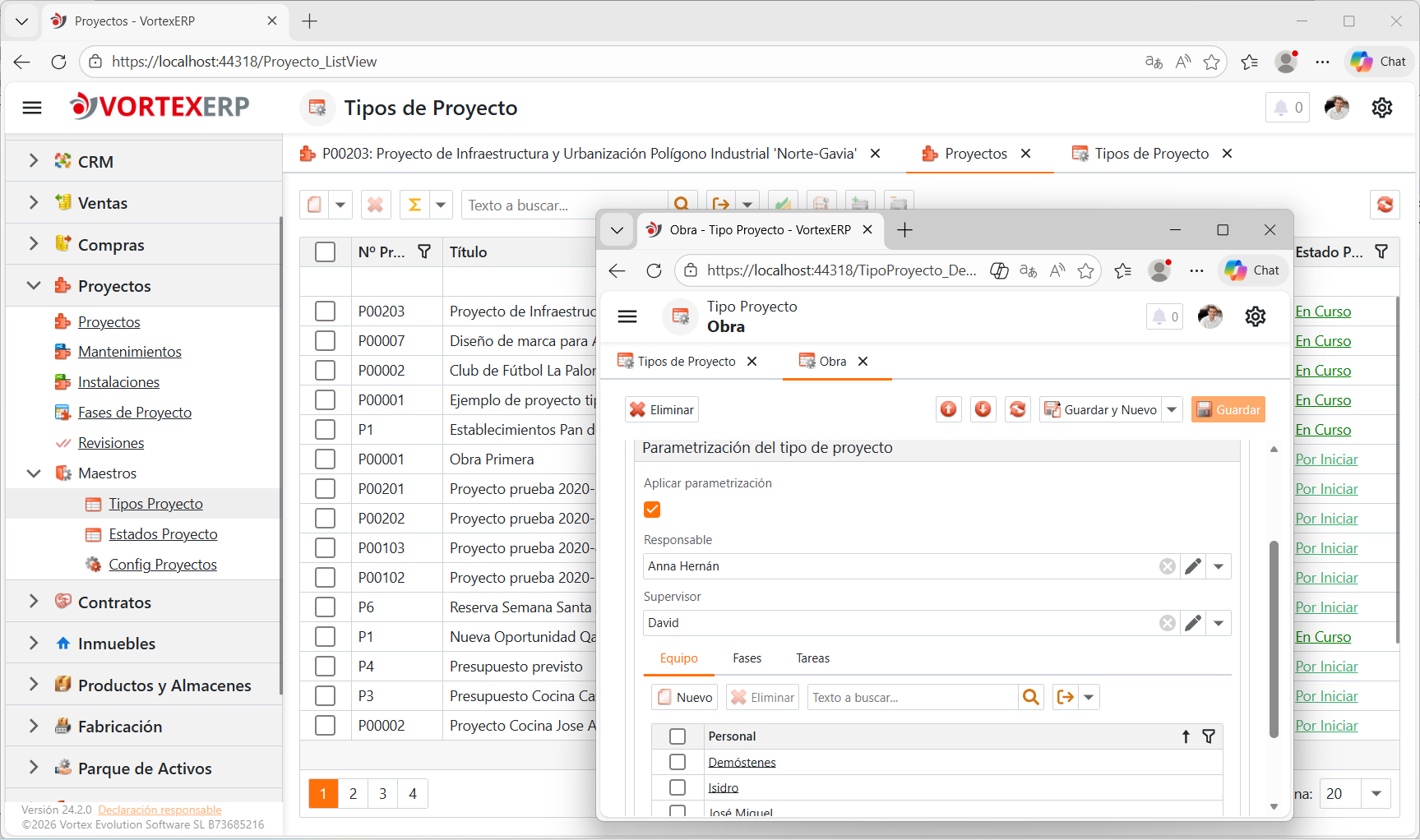Check the Demóstenes row checkbox
The image size is (1420, 840).
[678, 762]
